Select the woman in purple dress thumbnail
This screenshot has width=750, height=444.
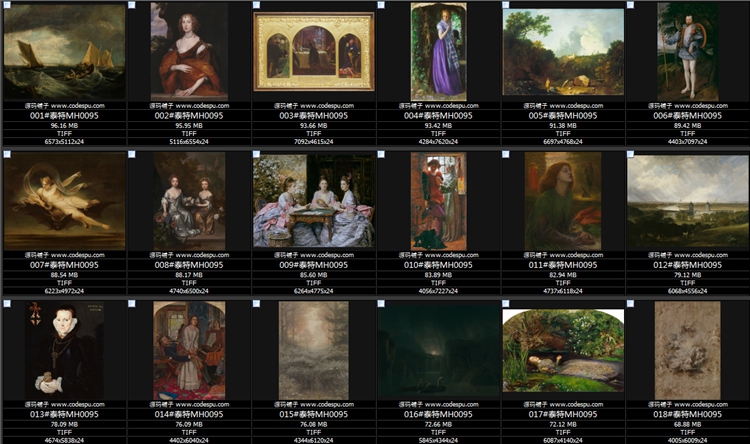(439, 52)
